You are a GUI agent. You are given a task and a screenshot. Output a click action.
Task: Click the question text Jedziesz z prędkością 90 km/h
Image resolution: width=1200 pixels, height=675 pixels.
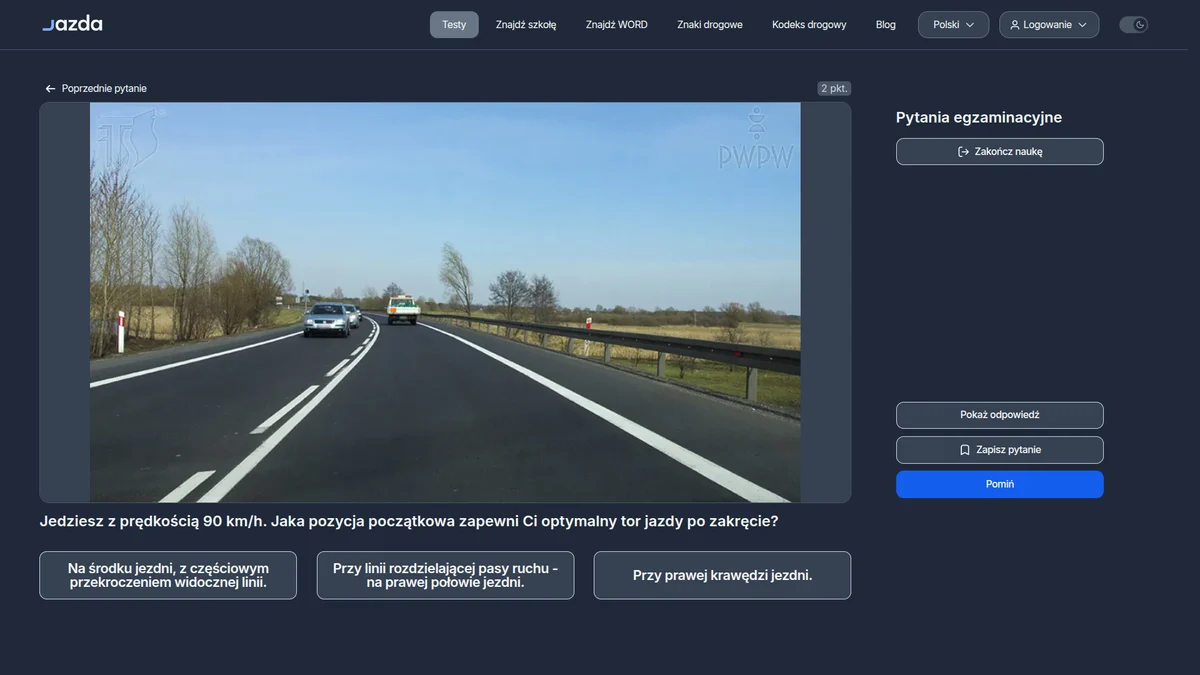409,522
